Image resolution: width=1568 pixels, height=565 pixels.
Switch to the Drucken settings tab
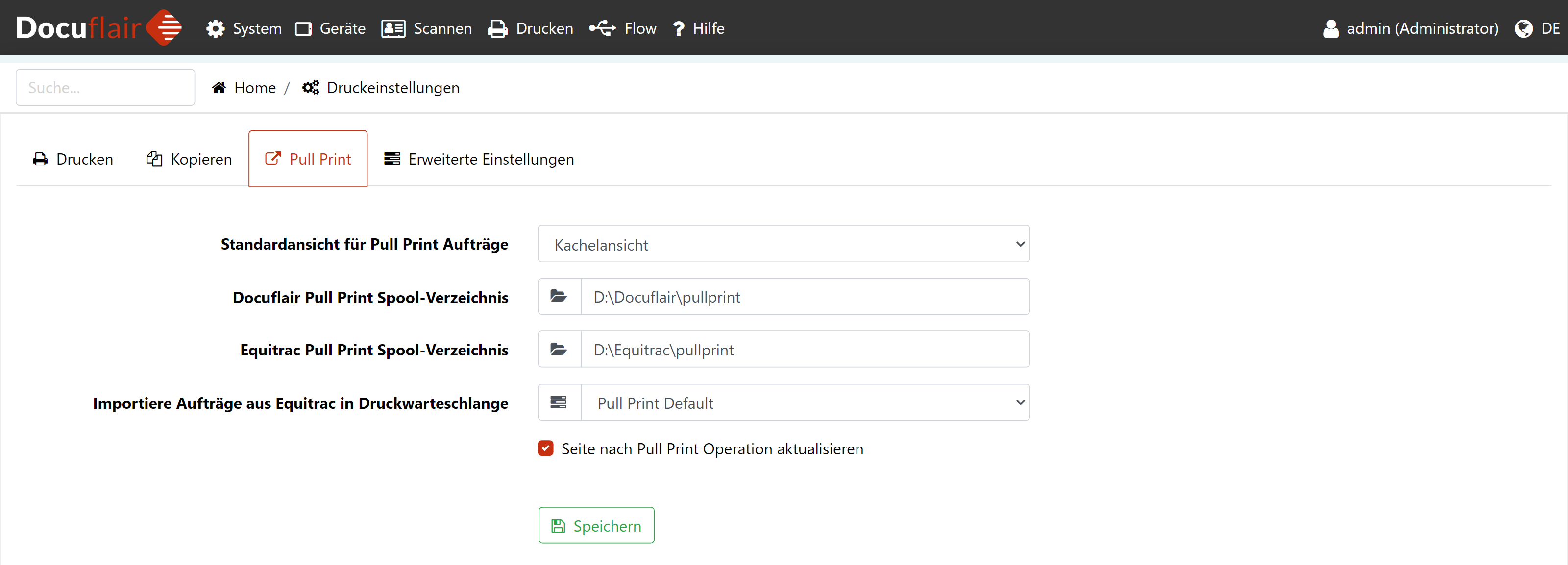click(73, 159)
